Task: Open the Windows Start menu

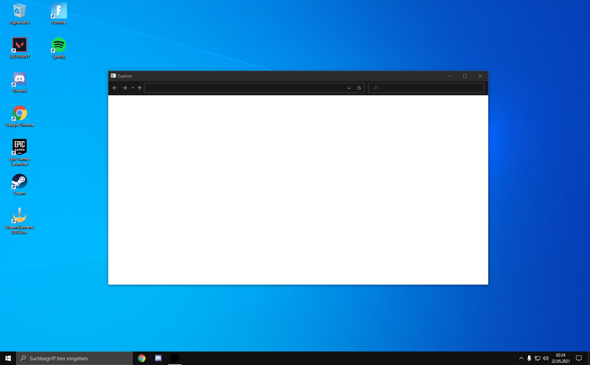Action: tap(8, 358)
